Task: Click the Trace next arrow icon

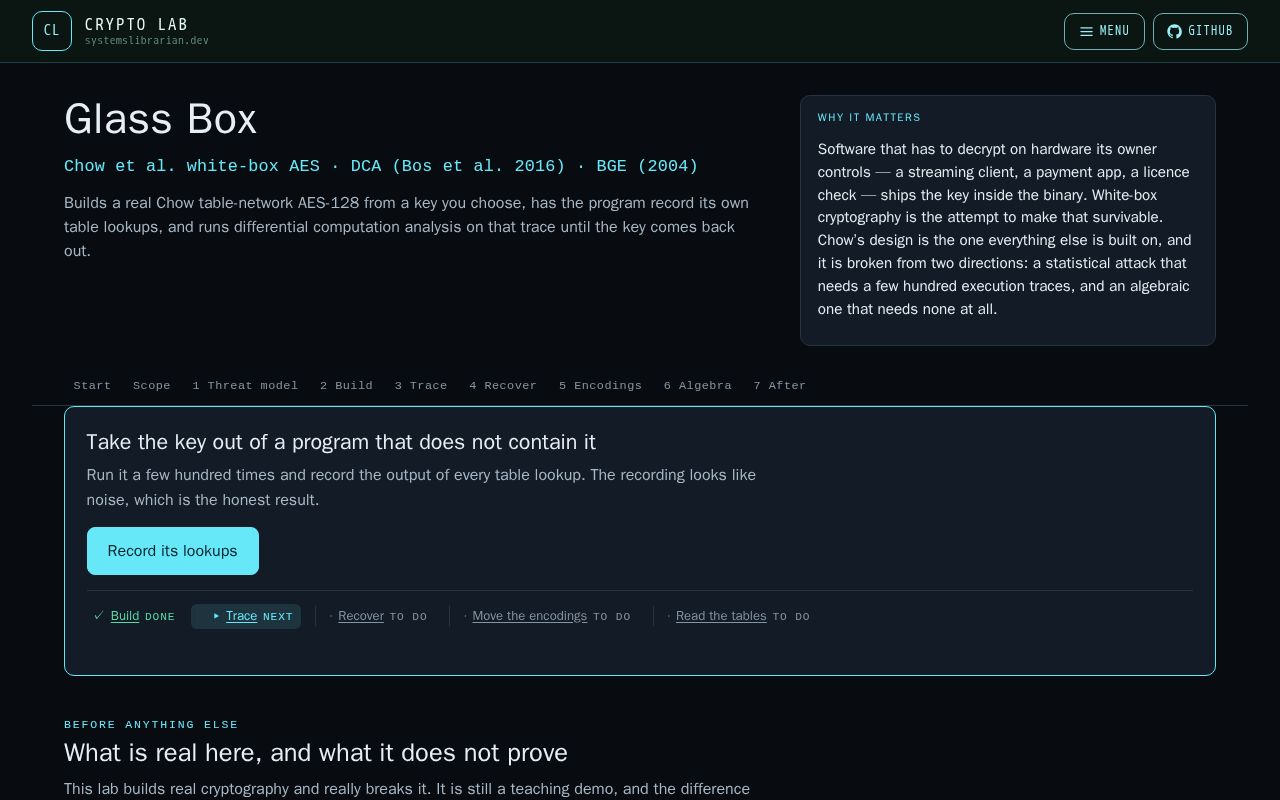Action: pyautogui.click(x=216, y=616)
